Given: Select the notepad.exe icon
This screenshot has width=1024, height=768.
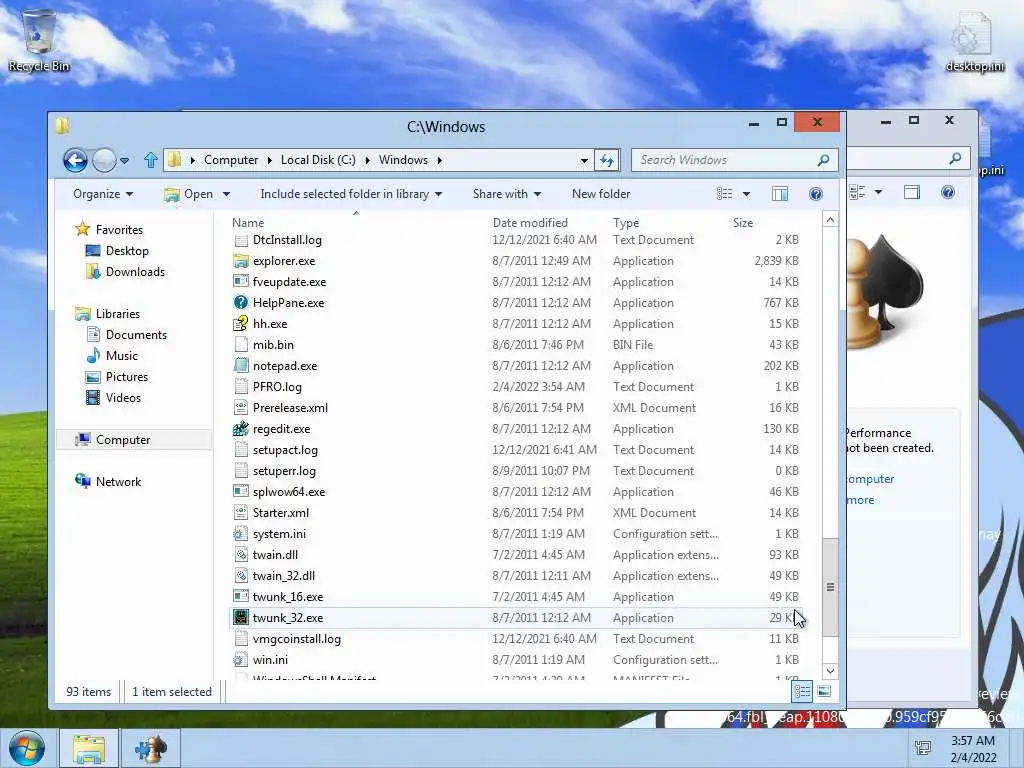Looking at the screenshot, I should click(241, 366).
